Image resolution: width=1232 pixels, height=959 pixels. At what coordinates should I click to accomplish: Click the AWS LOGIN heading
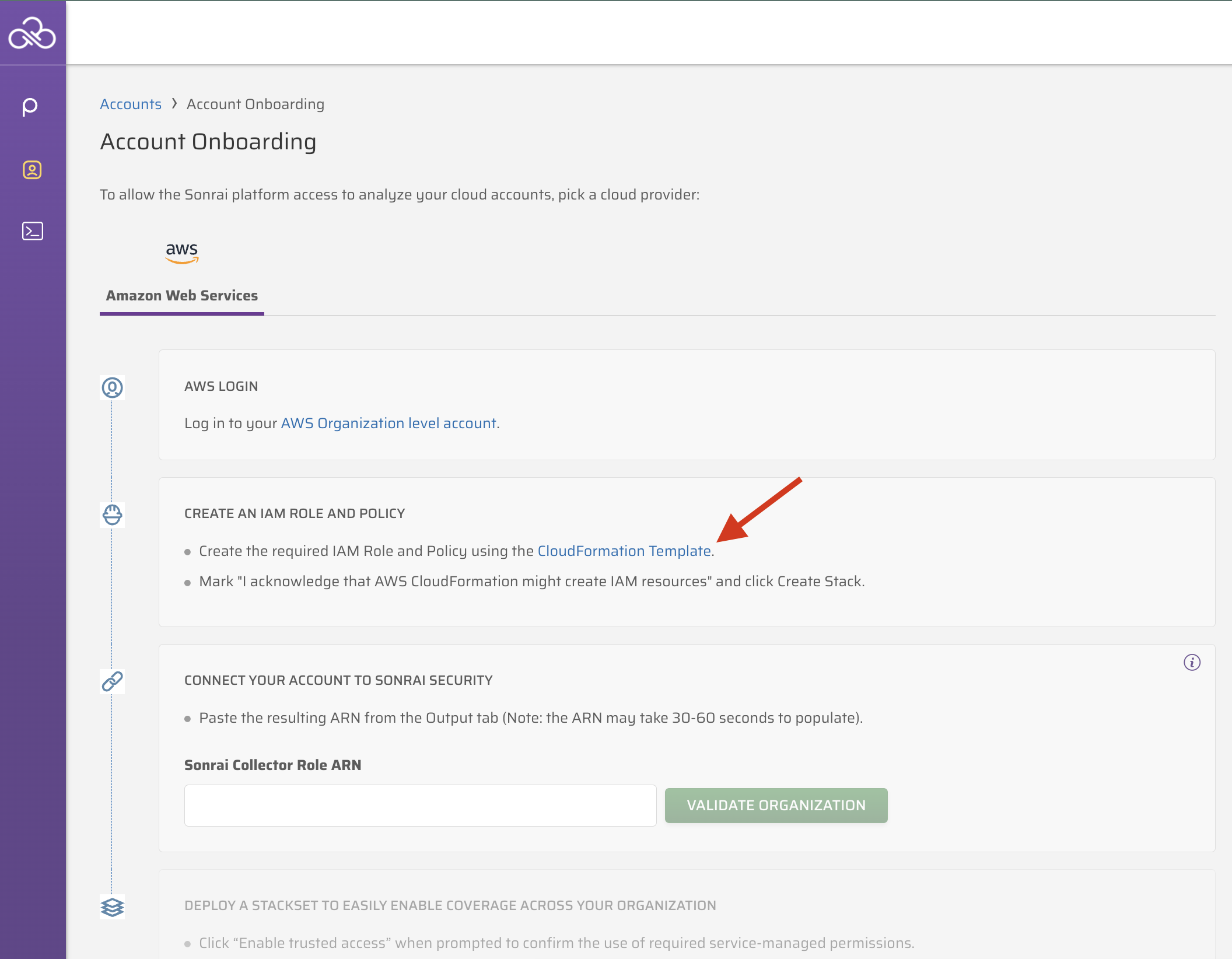221,386
